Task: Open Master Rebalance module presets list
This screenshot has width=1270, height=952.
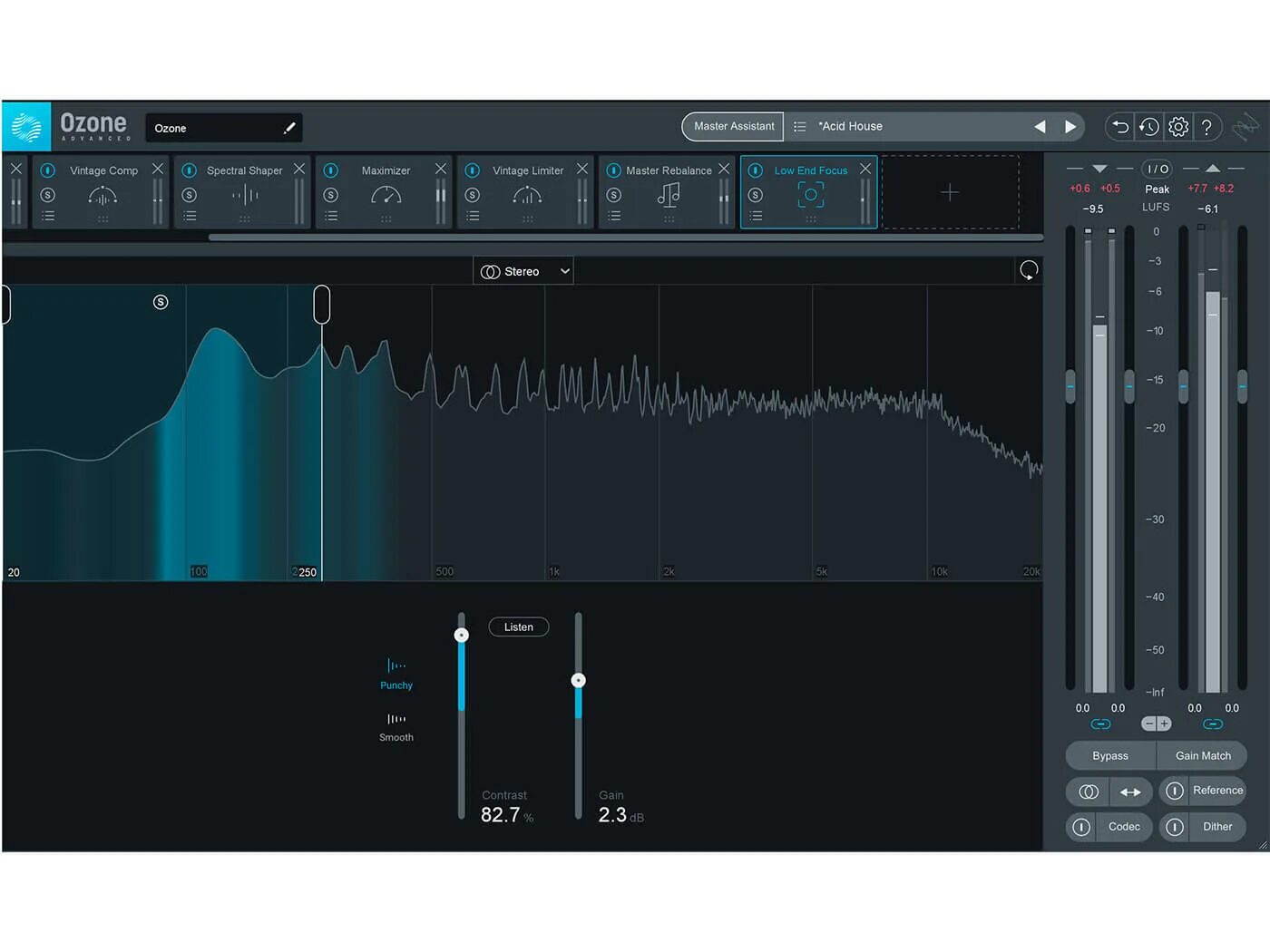Action: click(614, 216)
